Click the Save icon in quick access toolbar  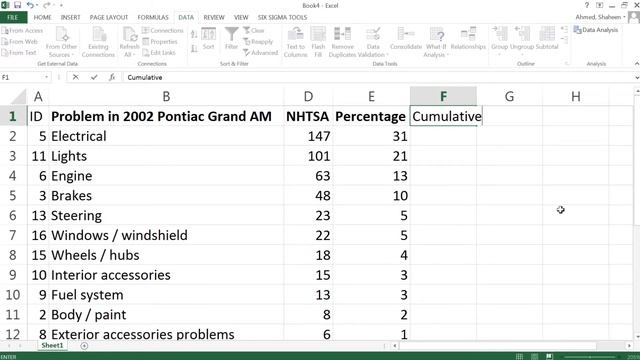point(18,5)
